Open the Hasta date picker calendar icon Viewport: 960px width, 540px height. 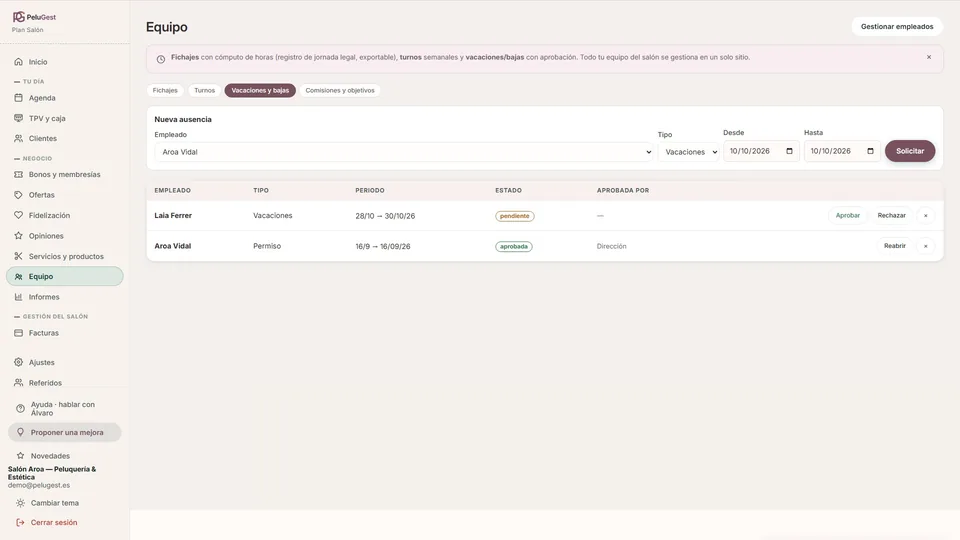click(x=870, y=151)
